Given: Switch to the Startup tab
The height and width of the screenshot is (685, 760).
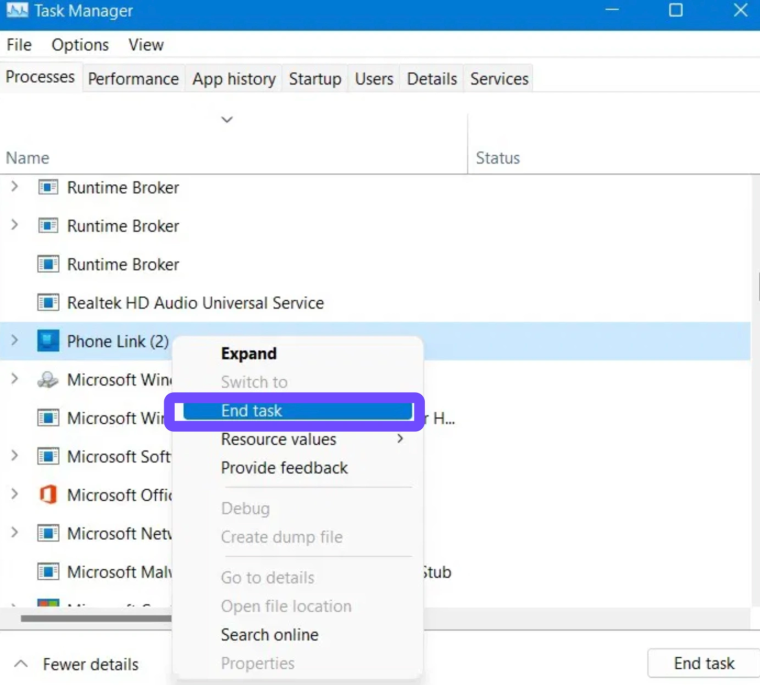Looking at the screenshot, I should point(315,79).
